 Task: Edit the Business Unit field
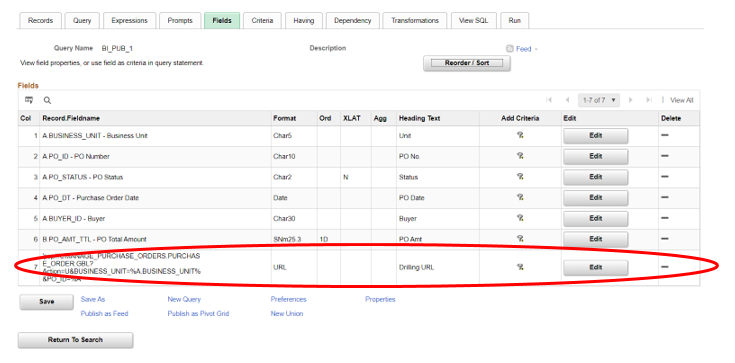click(x=595, y=136)
